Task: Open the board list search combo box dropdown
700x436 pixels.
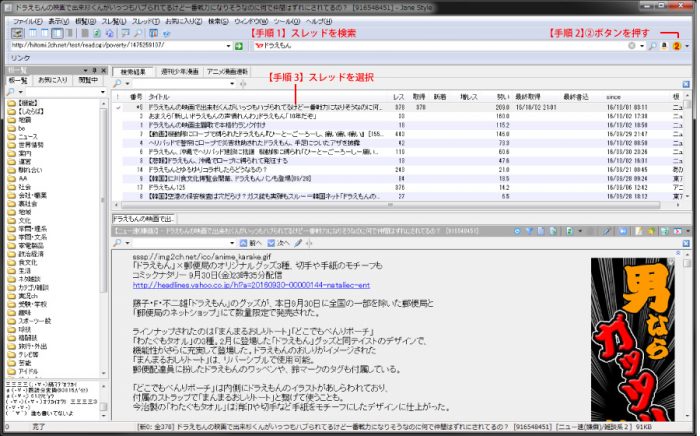Action: click(x=103, y=92)
